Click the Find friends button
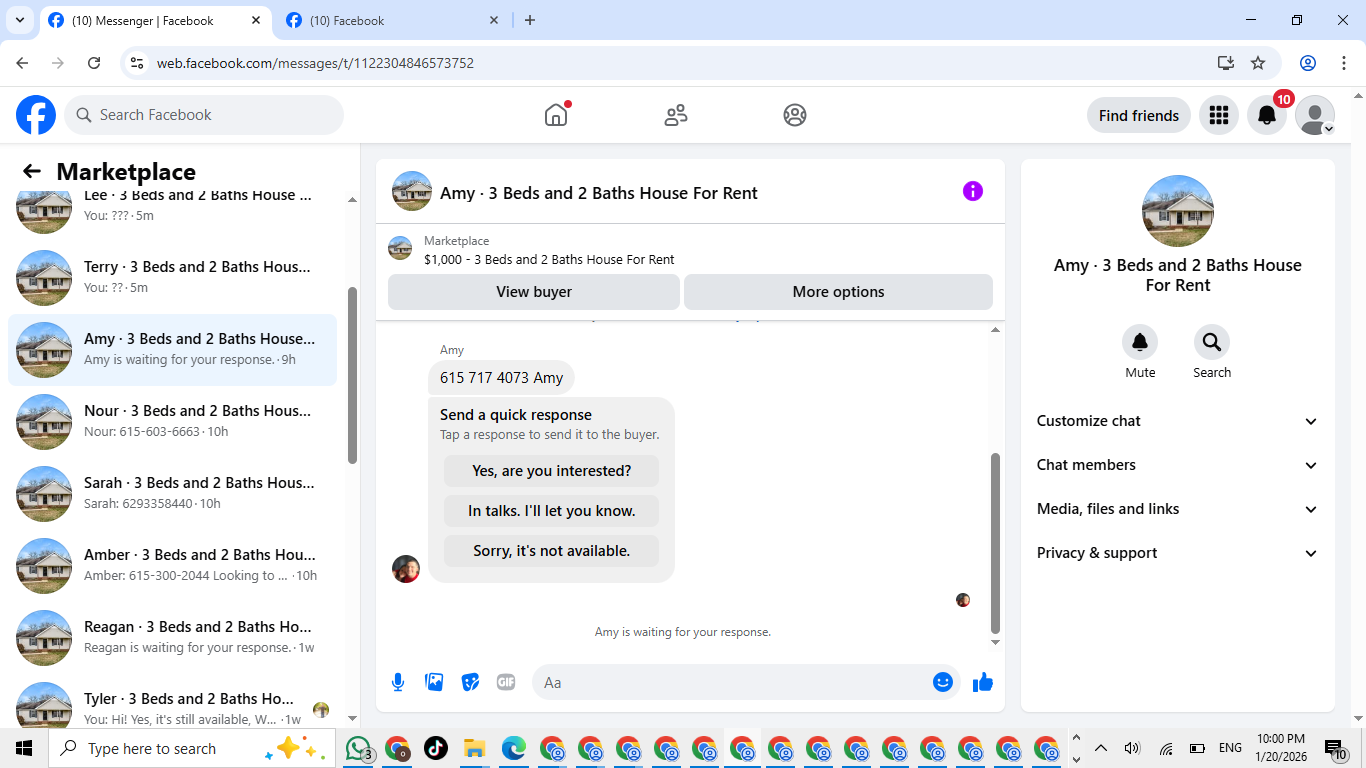The width and height of the screenshot is (1366, 768). (1139, 115)
